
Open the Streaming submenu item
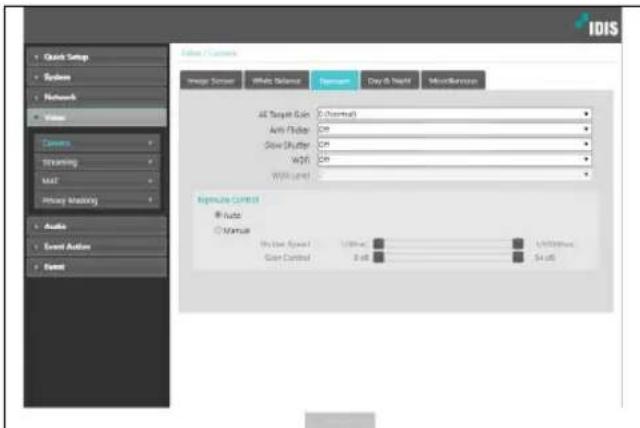97,162
